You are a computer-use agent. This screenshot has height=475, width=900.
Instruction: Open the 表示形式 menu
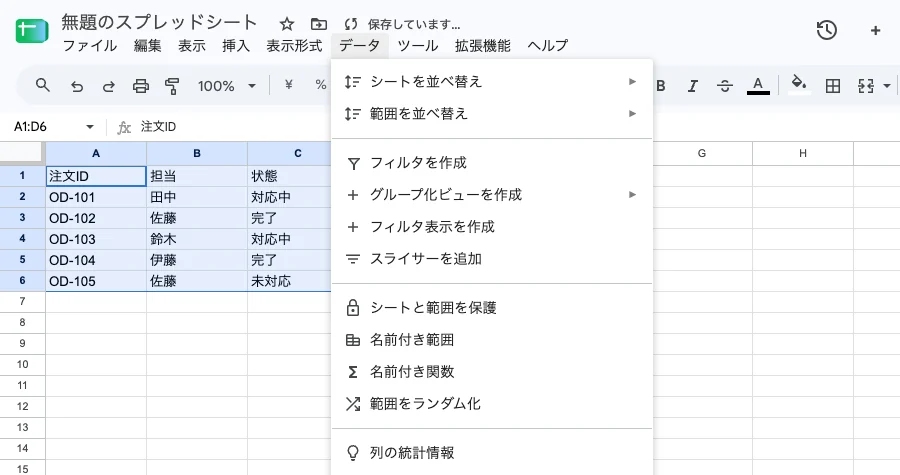coord(294,45)
